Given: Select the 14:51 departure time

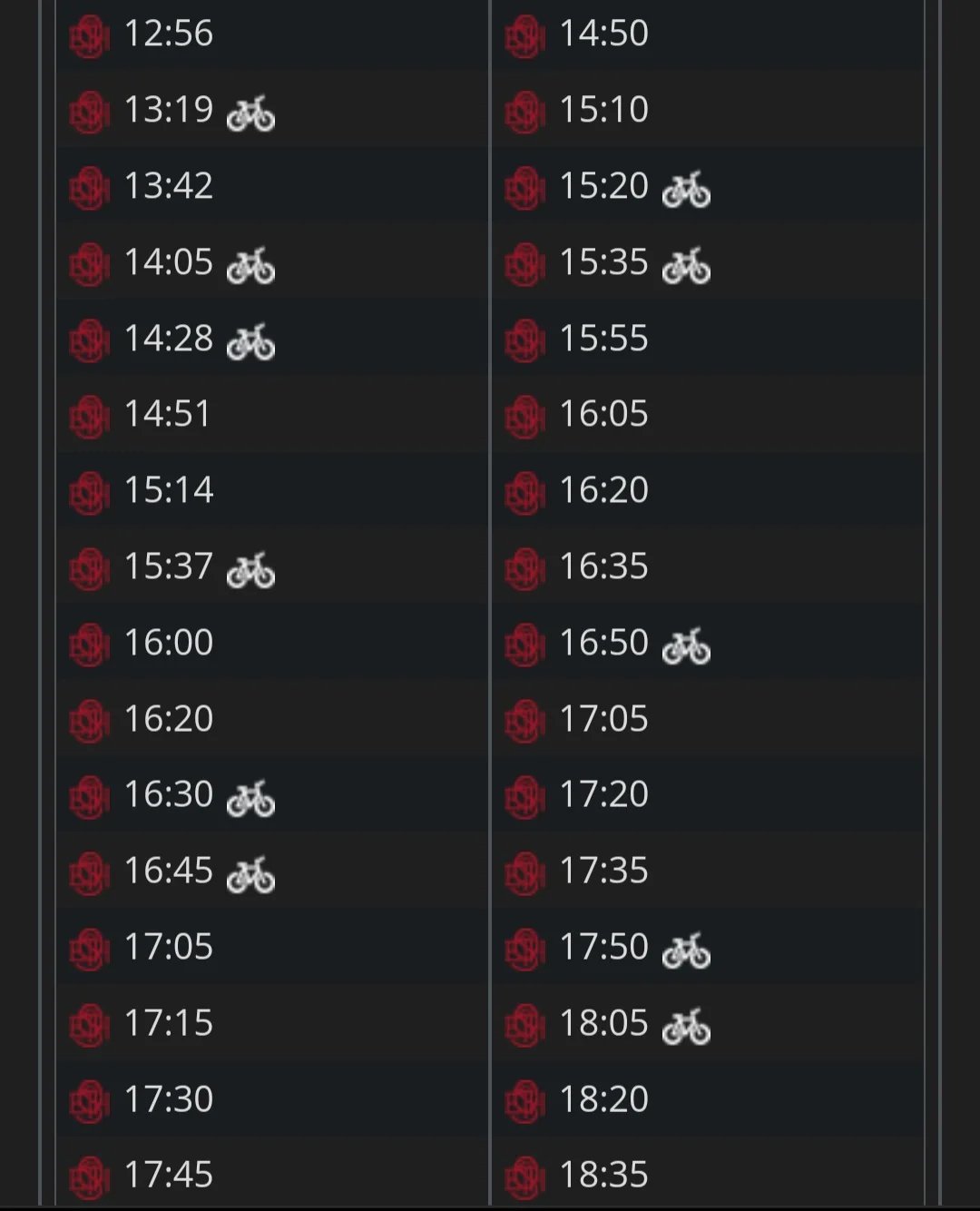Looking at the screenshot, I should coord(167,414).
